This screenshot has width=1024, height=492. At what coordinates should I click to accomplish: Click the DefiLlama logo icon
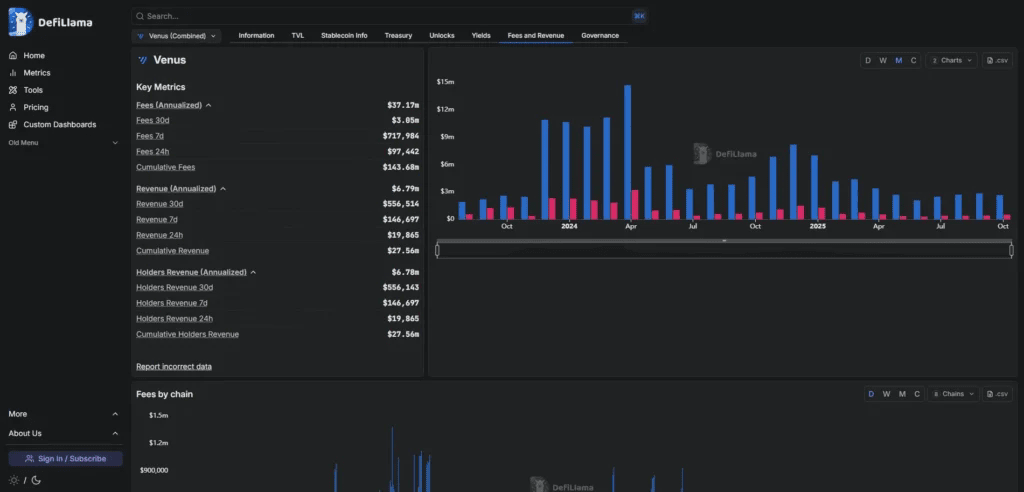(20, 22)
